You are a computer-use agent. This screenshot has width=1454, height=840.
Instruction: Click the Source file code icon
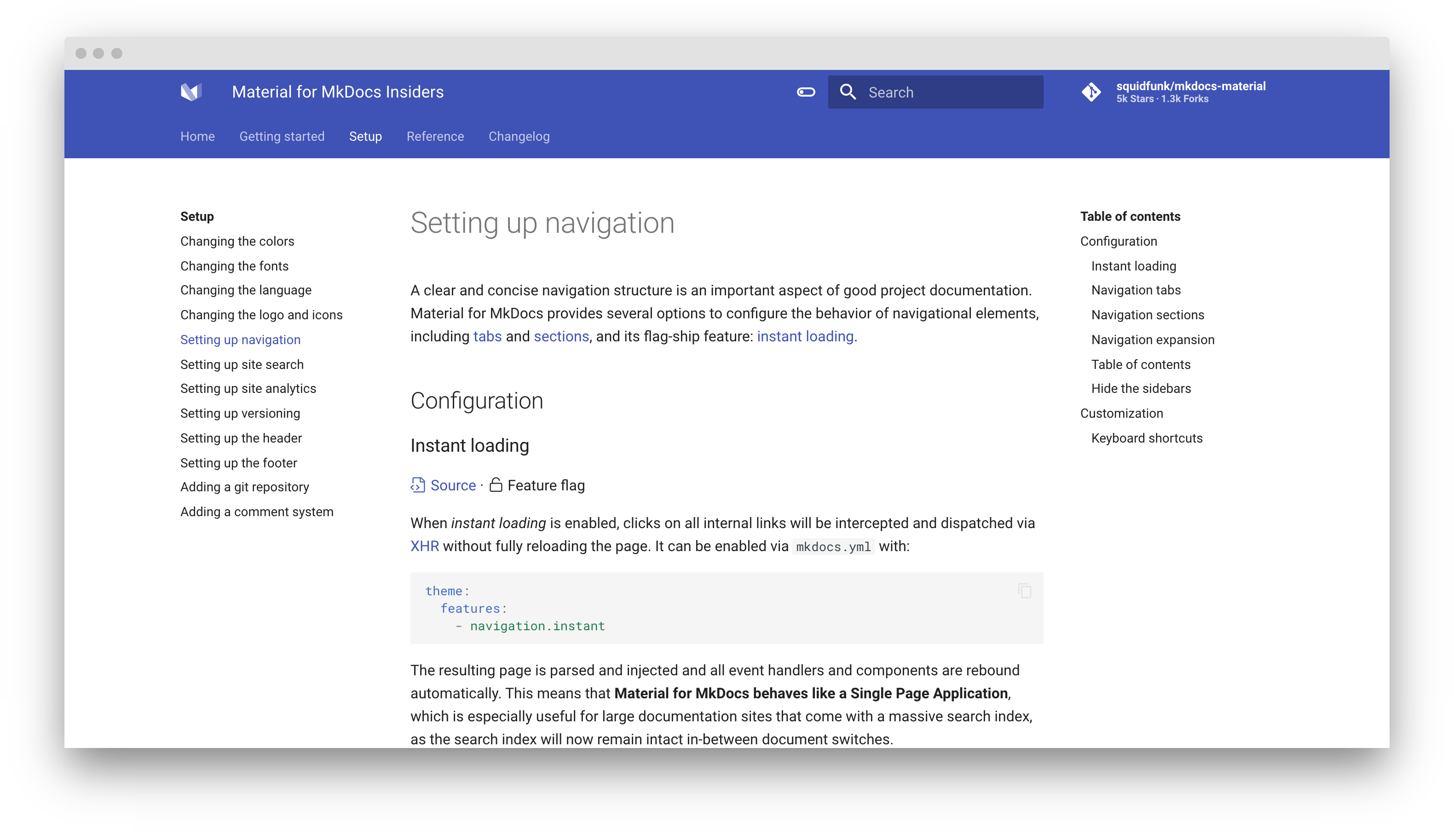(x=418, y=485)
